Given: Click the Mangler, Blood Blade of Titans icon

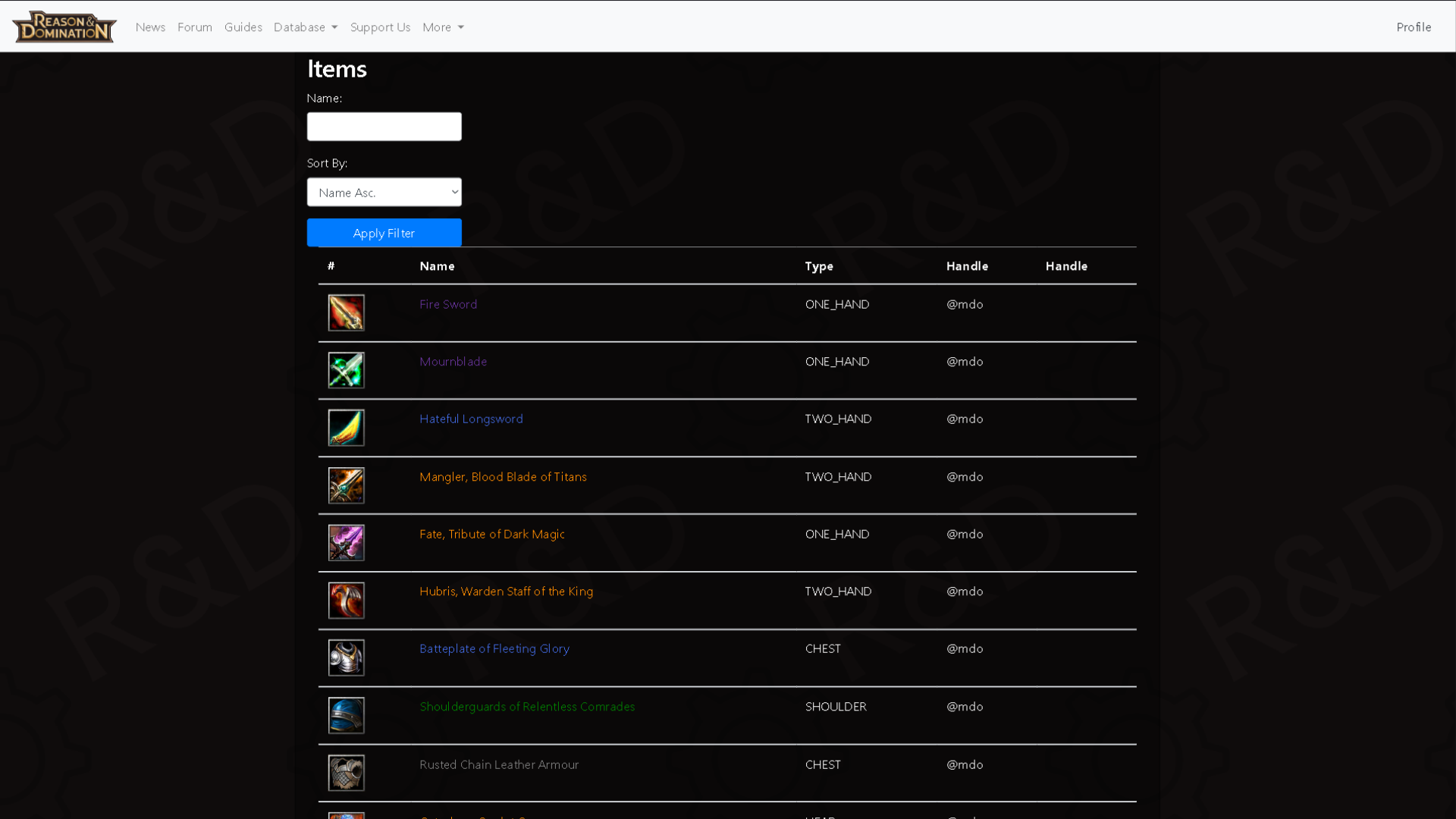Looking at the screenshot, I should tap(346, 485).
